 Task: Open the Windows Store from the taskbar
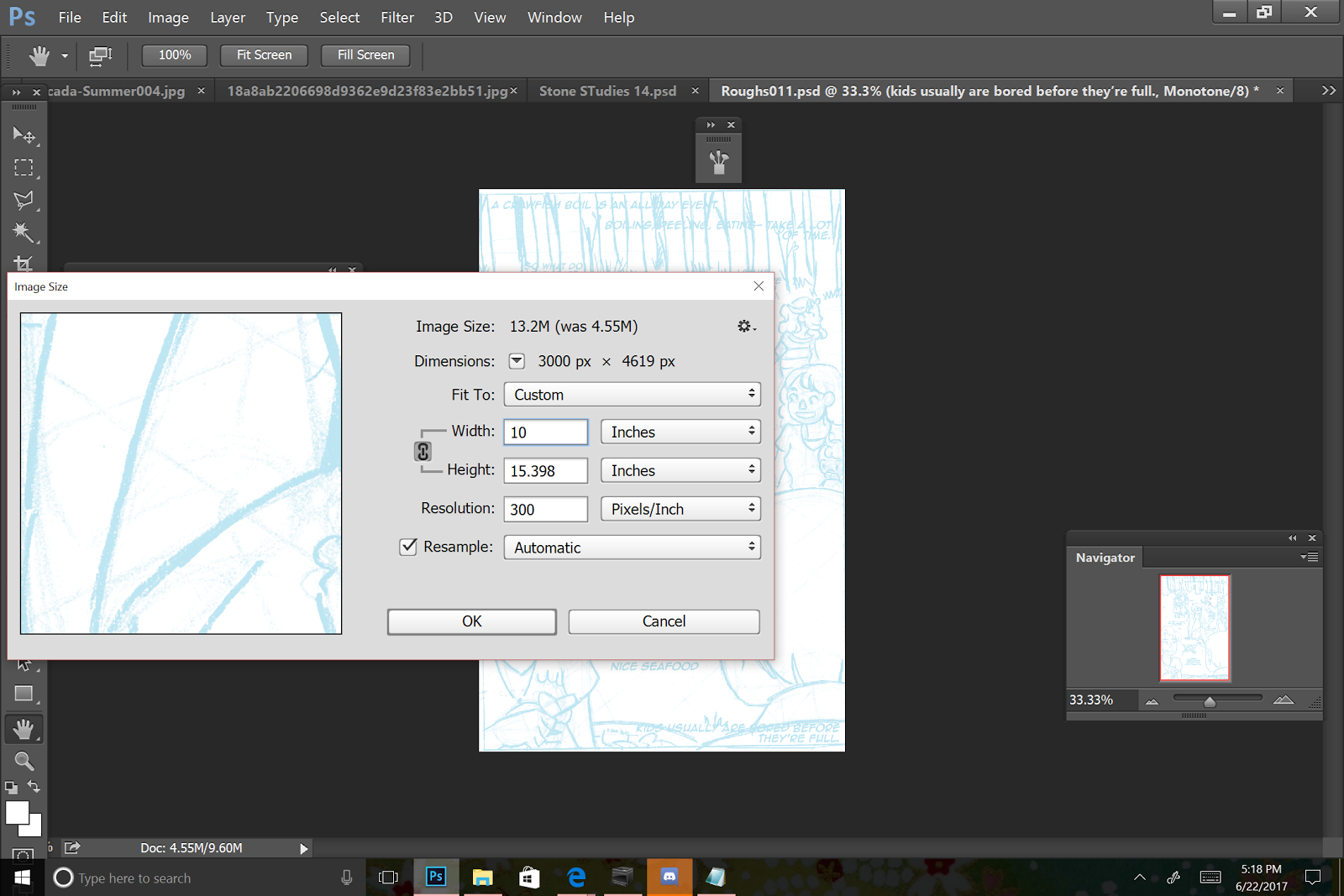(x=529, y=878)
